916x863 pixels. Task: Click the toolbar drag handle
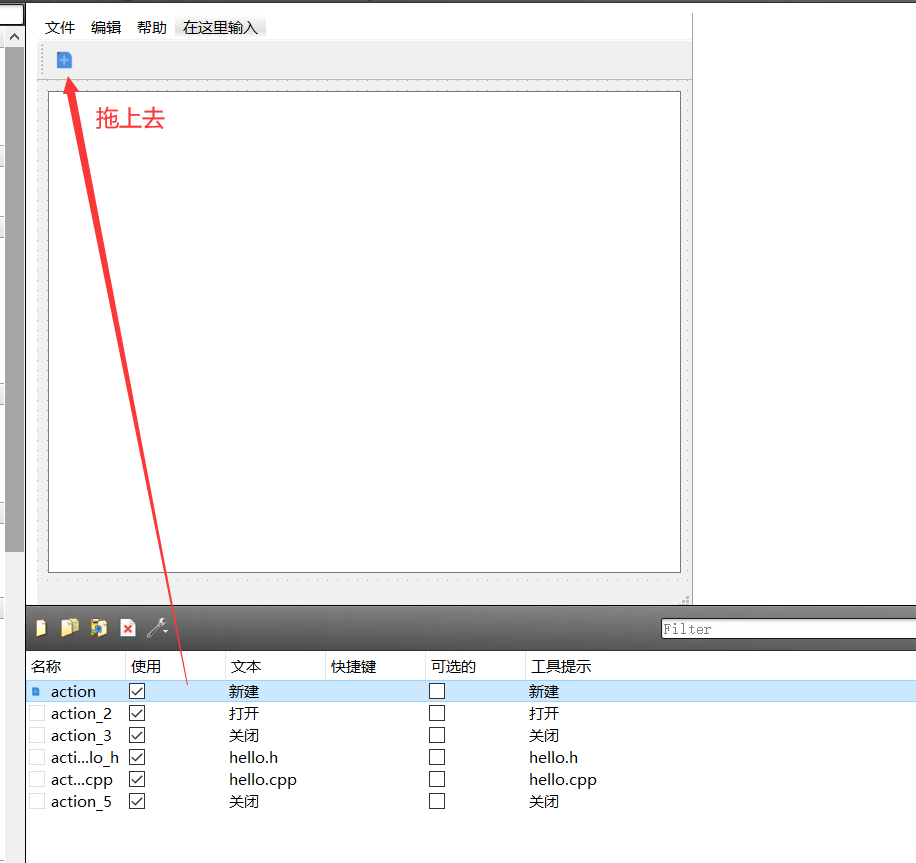point(42,60)
